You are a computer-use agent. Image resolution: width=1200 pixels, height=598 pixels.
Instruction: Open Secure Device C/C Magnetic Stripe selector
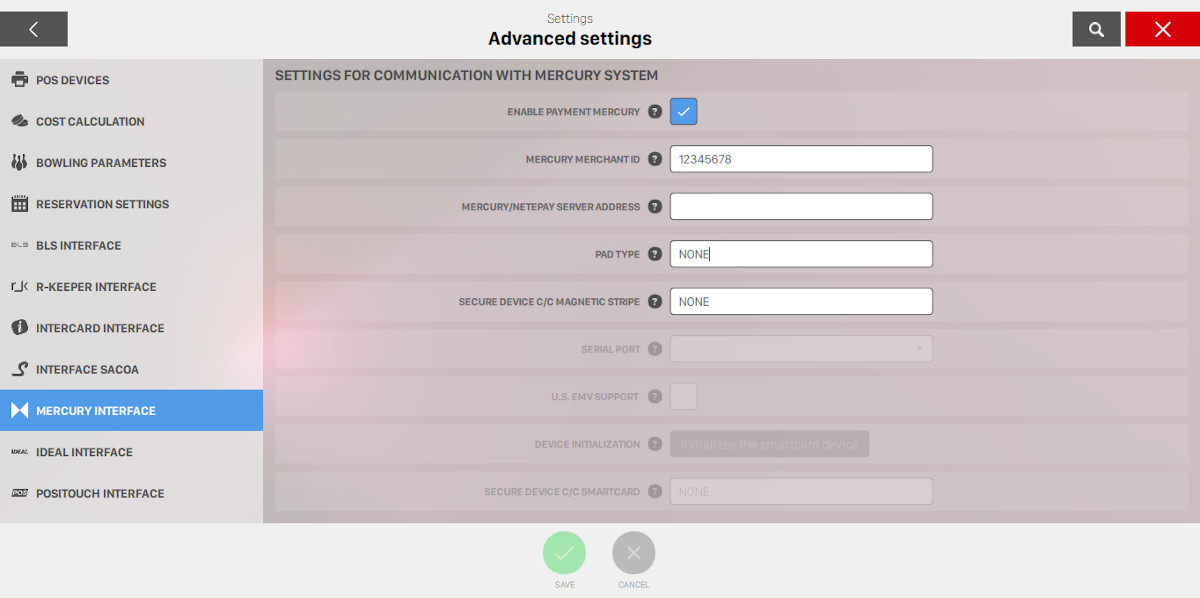(801, 302)
